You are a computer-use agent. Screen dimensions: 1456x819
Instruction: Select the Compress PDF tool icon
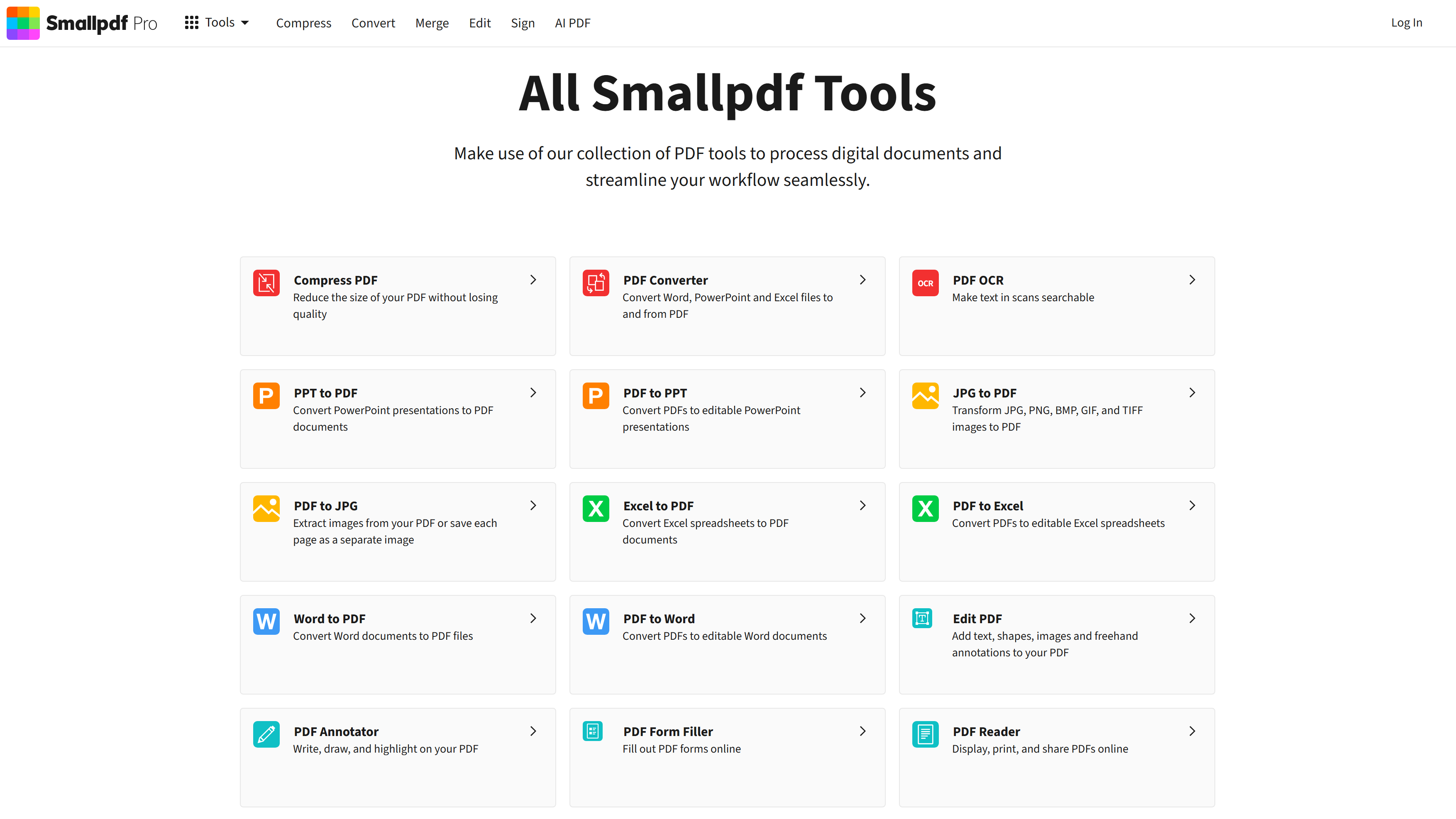tap(266, 283)
